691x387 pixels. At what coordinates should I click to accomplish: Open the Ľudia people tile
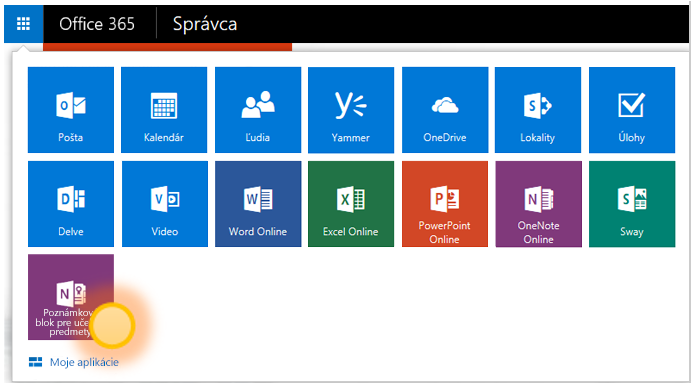click(258, 110)
